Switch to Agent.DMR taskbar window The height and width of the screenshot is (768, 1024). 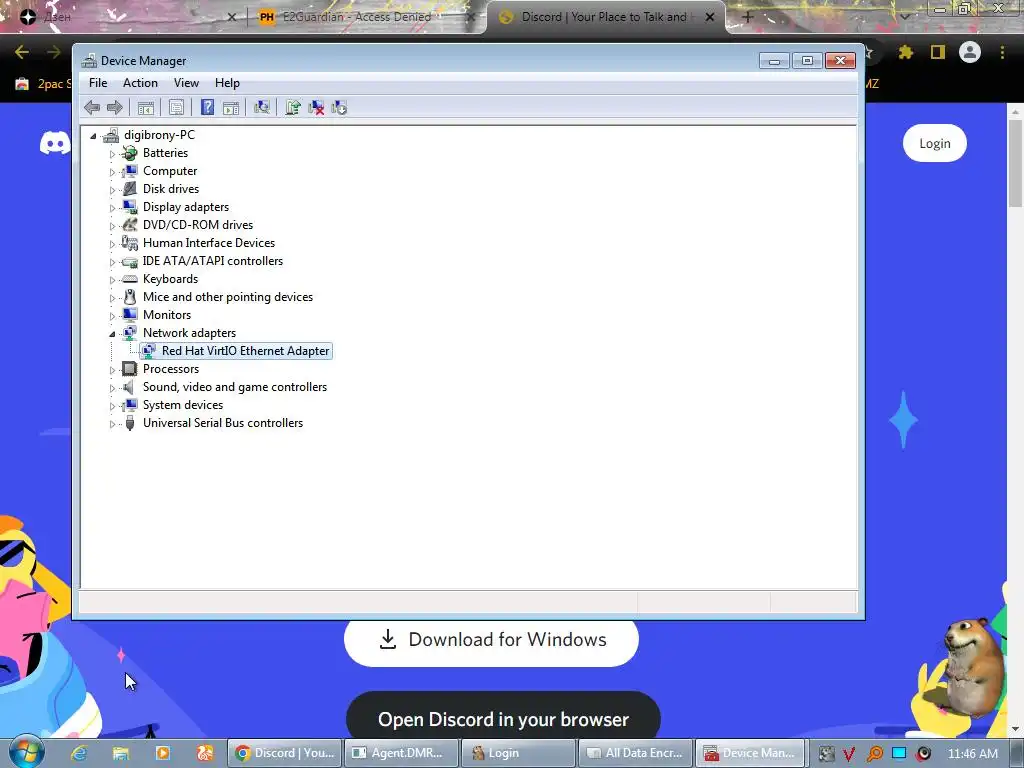[x=401, y=753]
